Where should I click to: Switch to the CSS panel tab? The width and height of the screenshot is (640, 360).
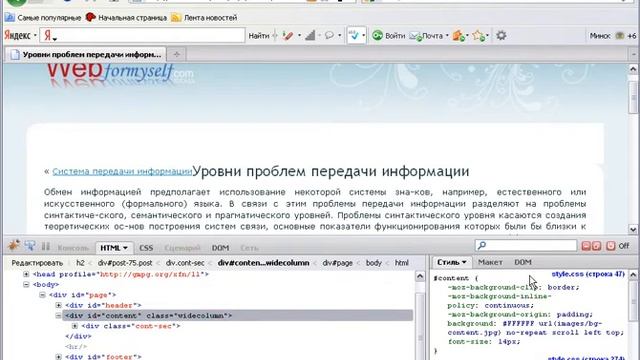pos(146,248)
